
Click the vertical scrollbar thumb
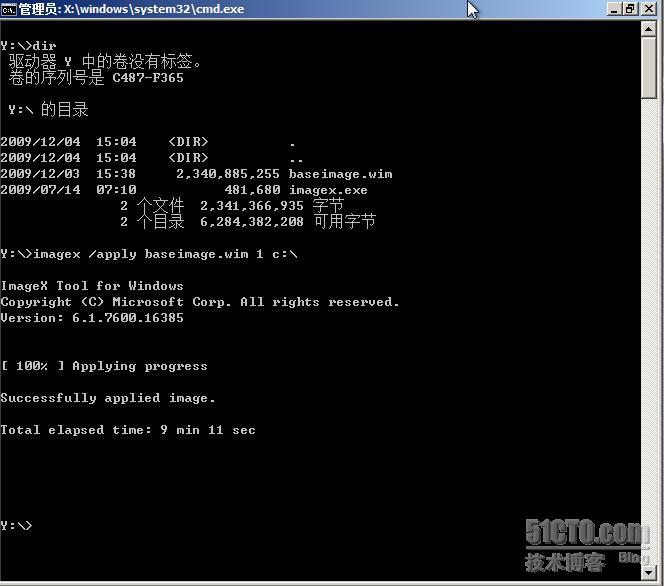(x=648, y=68)
